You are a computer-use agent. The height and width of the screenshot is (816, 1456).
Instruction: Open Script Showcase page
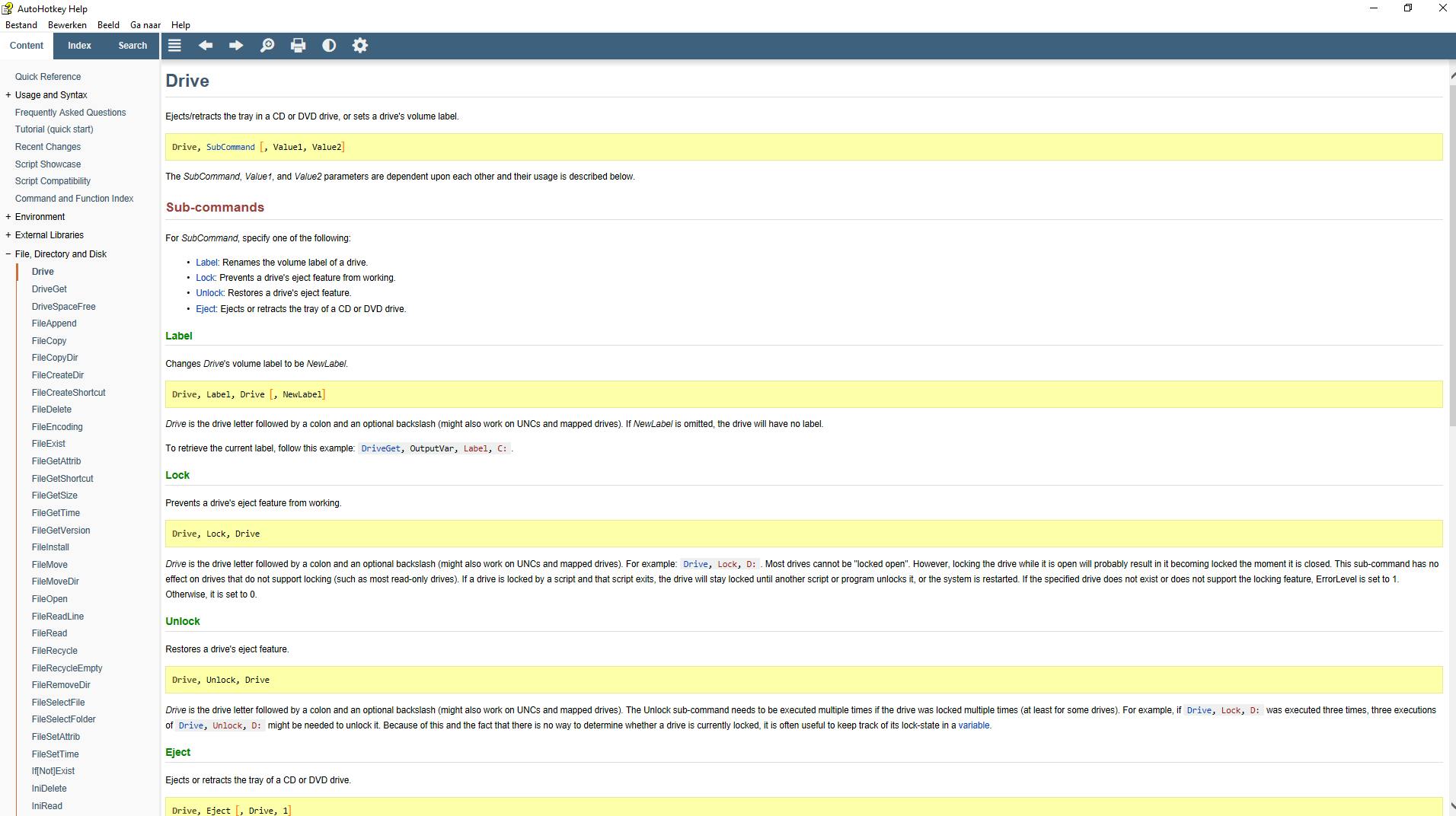point(48,164)
